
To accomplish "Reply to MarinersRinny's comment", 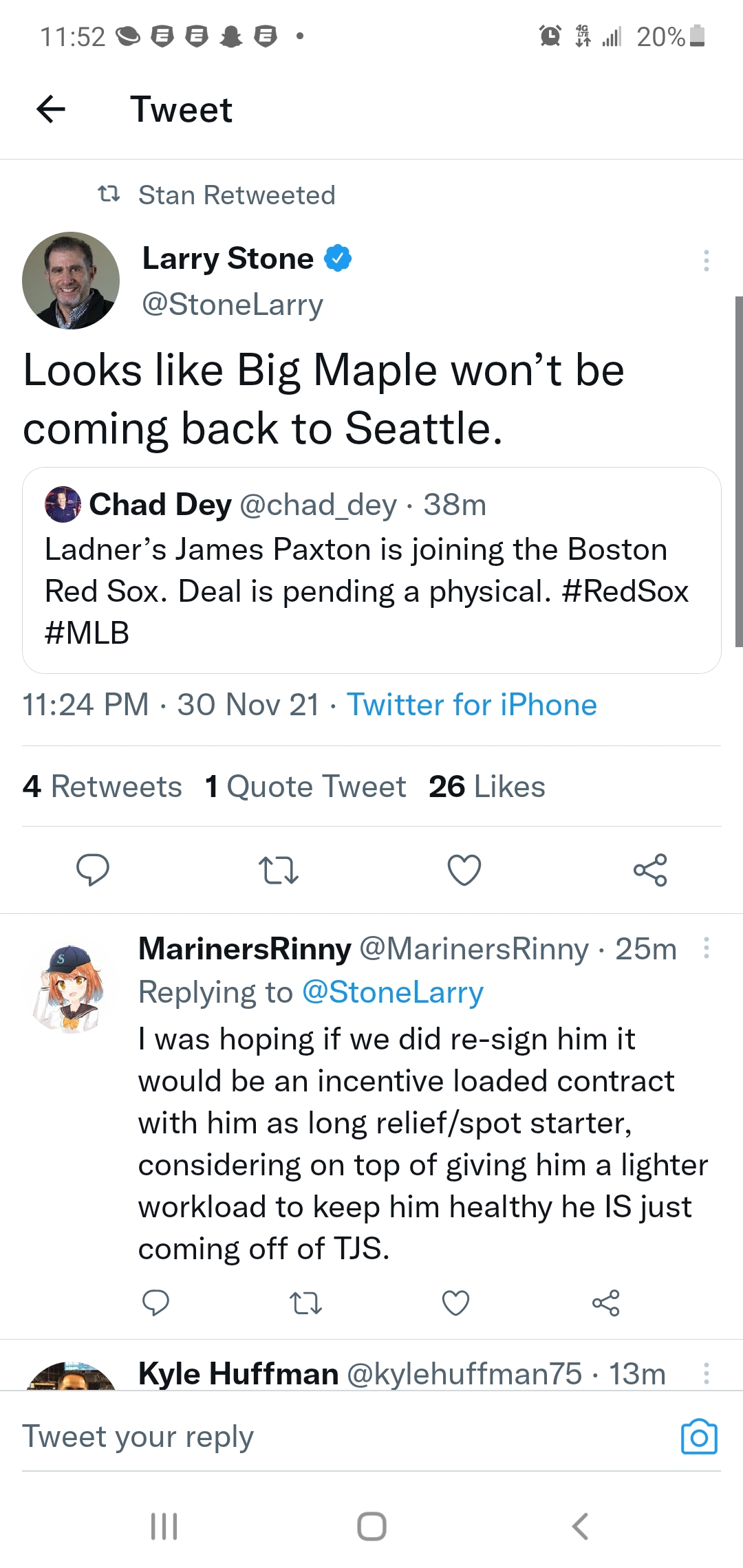I will coord(155,1303).
